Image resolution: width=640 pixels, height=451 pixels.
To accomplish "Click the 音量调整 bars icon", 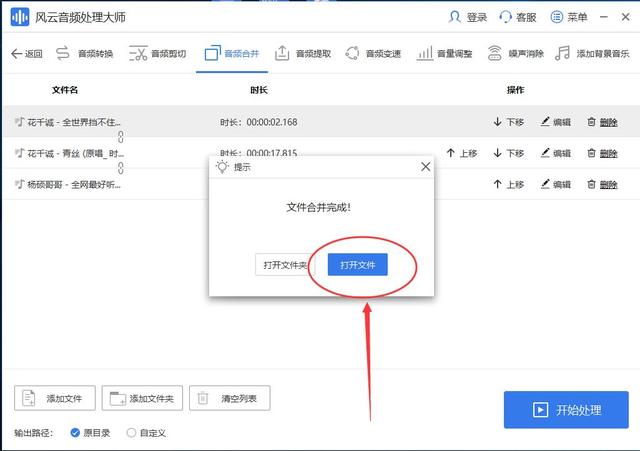I will pos(424,53).
